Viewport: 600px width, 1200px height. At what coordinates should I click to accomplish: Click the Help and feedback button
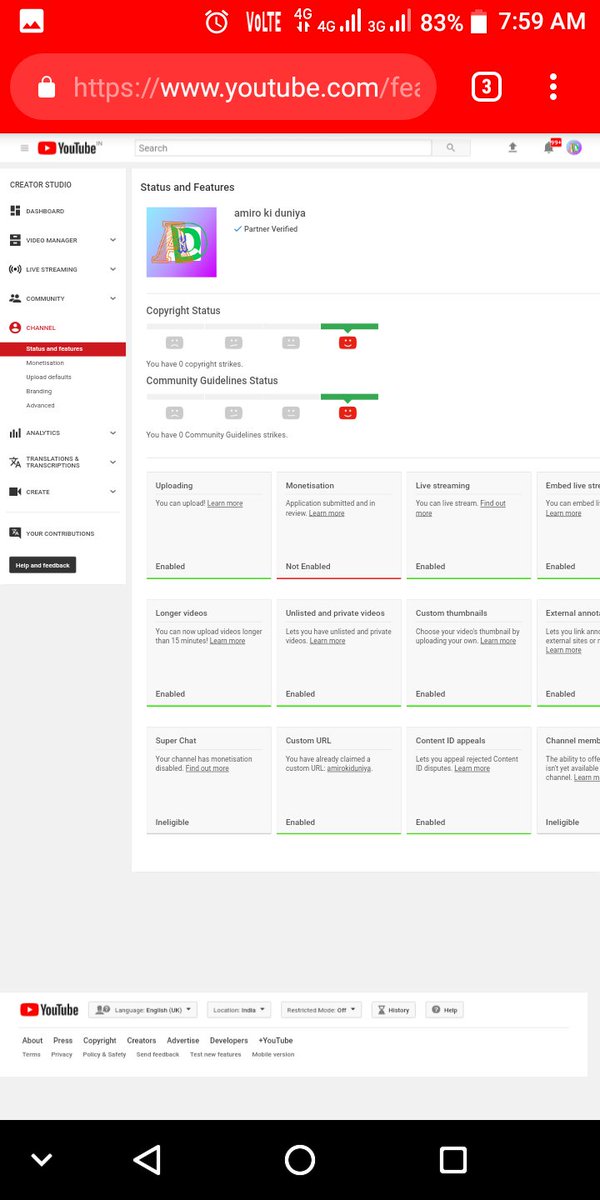[43, 565]
